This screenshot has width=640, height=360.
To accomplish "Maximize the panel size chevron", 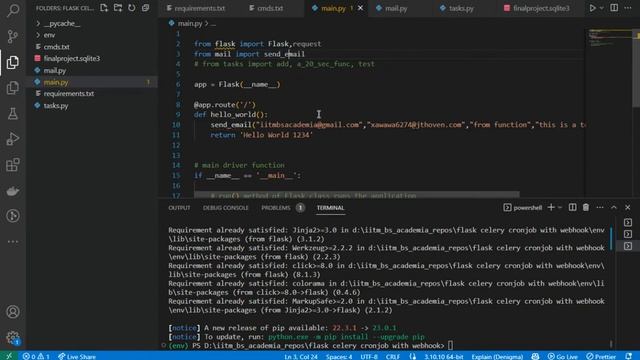I will pyautogui.click(x=613, y=207).
